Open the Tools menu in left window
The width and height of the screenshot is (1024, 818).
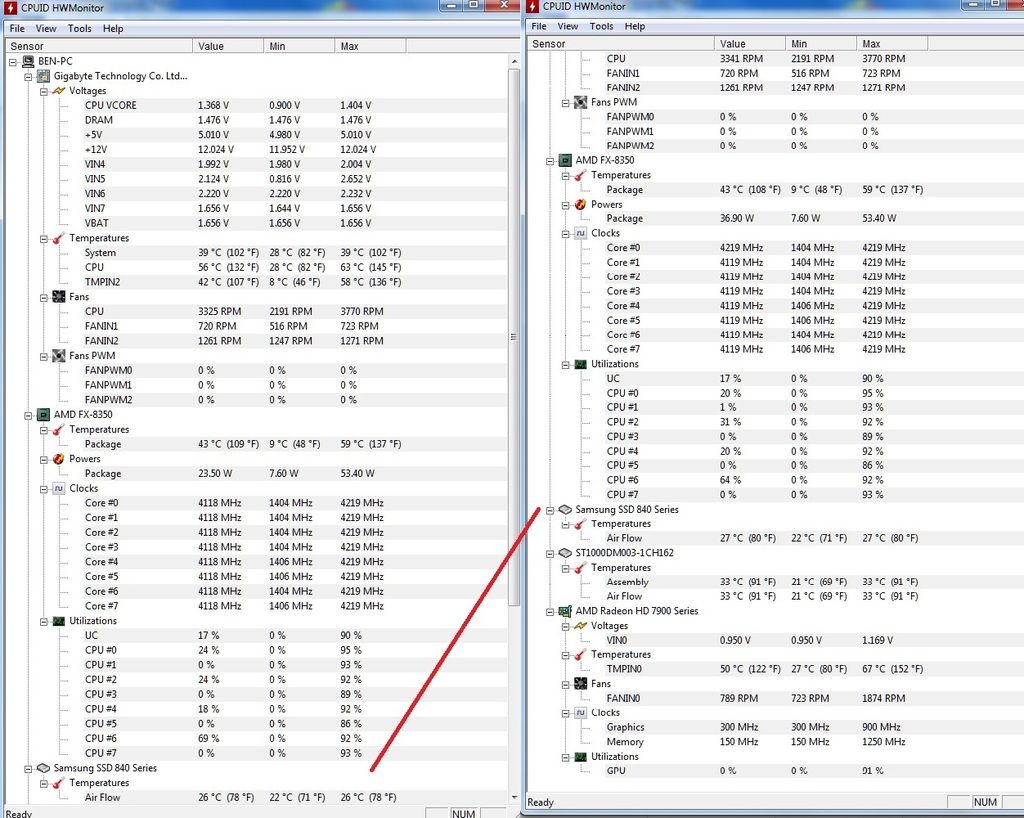click(79, 29)
